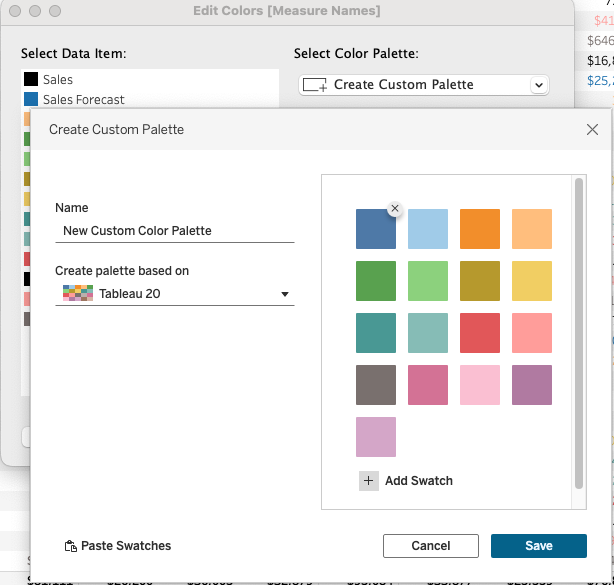Pick the dark green color swatch
The height and width of the screenshot is (585, 614).
(376, 281)
